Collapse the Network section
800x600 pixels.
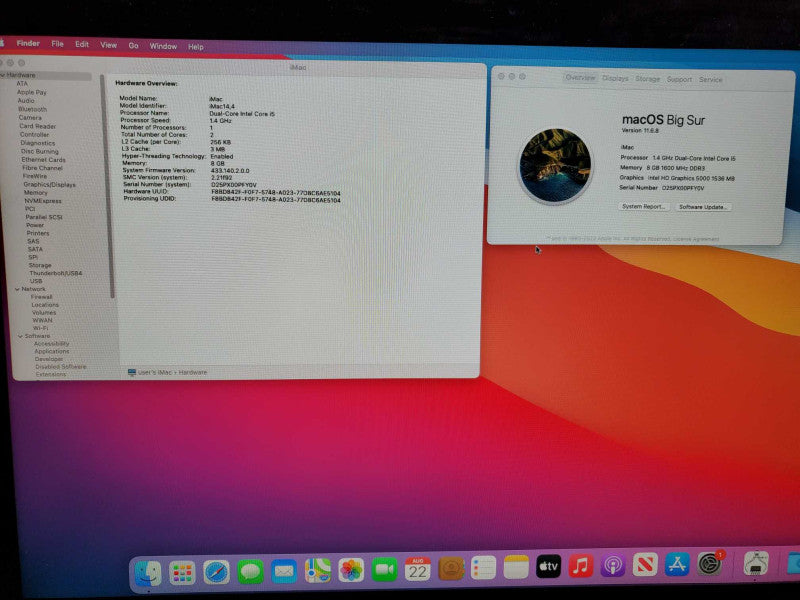pyautogui.click(x=17, y=289)
